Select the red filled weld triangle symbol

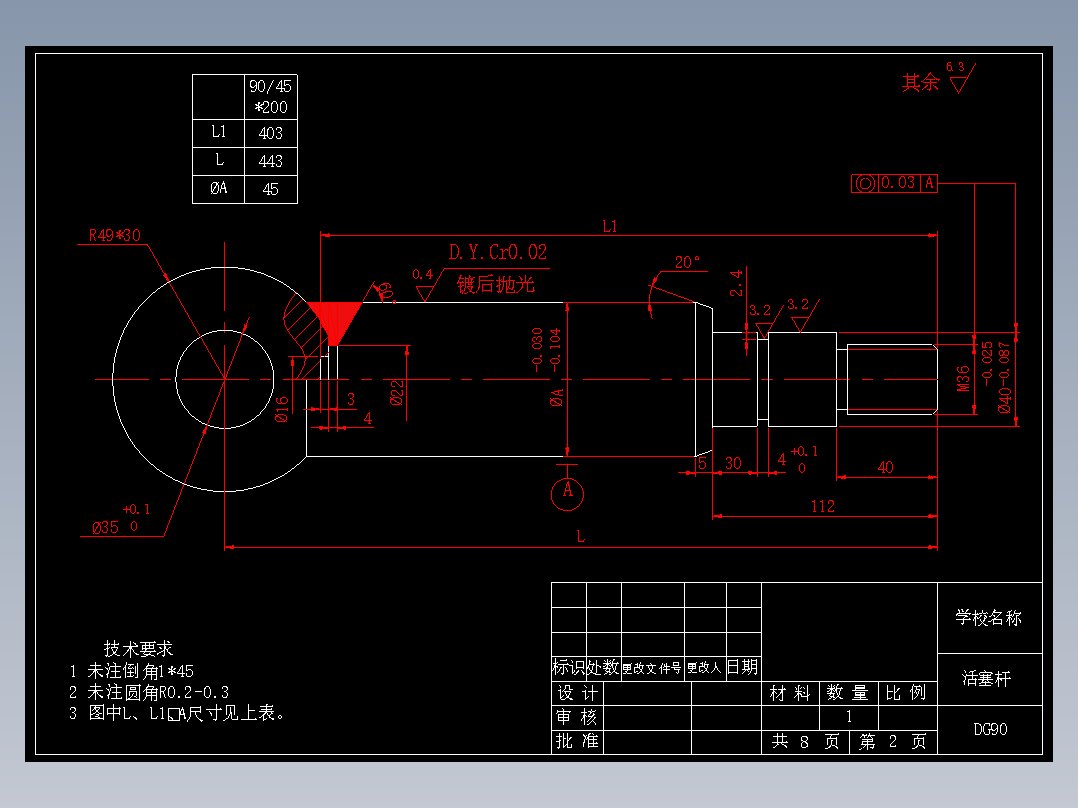coord(334,323)
